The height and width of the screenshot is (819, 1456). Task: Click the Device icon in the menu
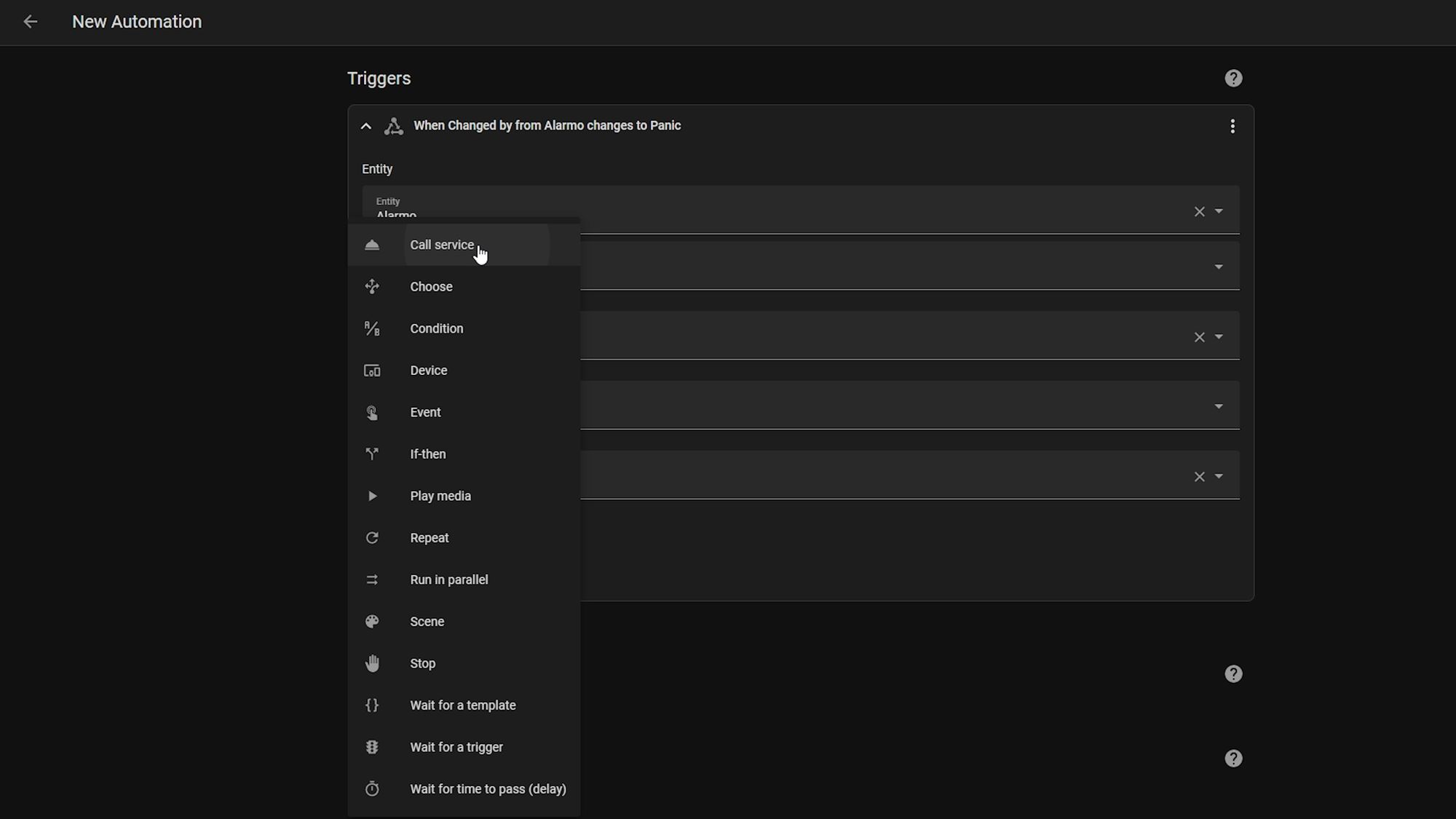tap(372, 371)
